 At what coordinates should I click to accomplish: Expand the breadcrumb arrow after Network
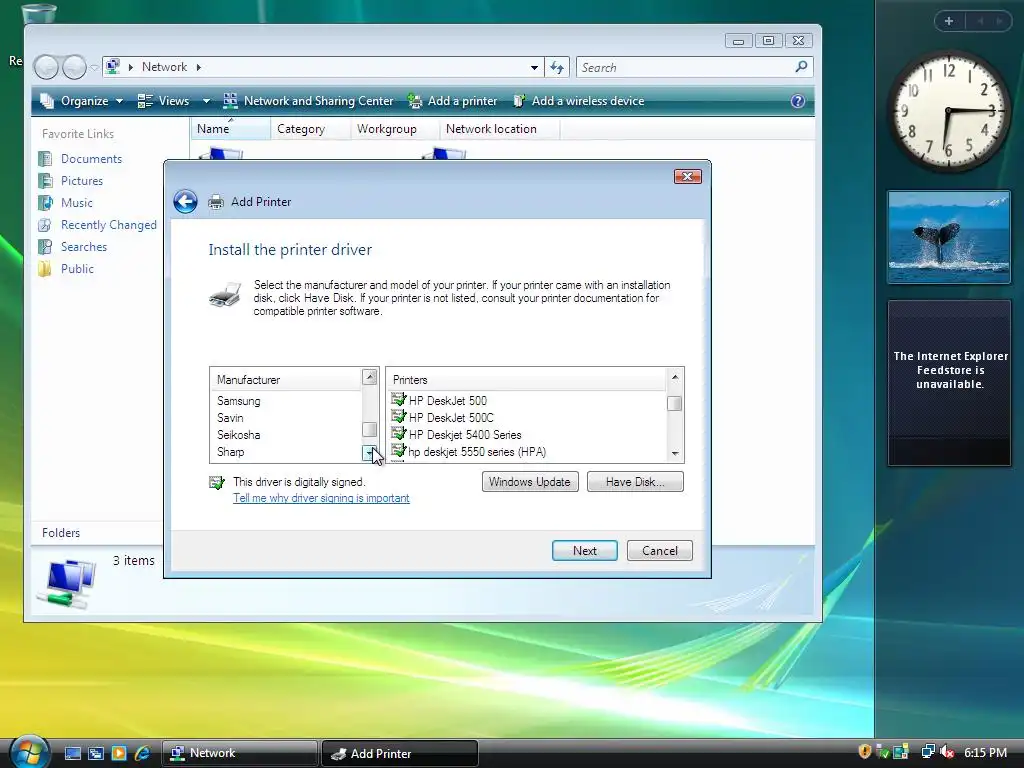[199, 67]
